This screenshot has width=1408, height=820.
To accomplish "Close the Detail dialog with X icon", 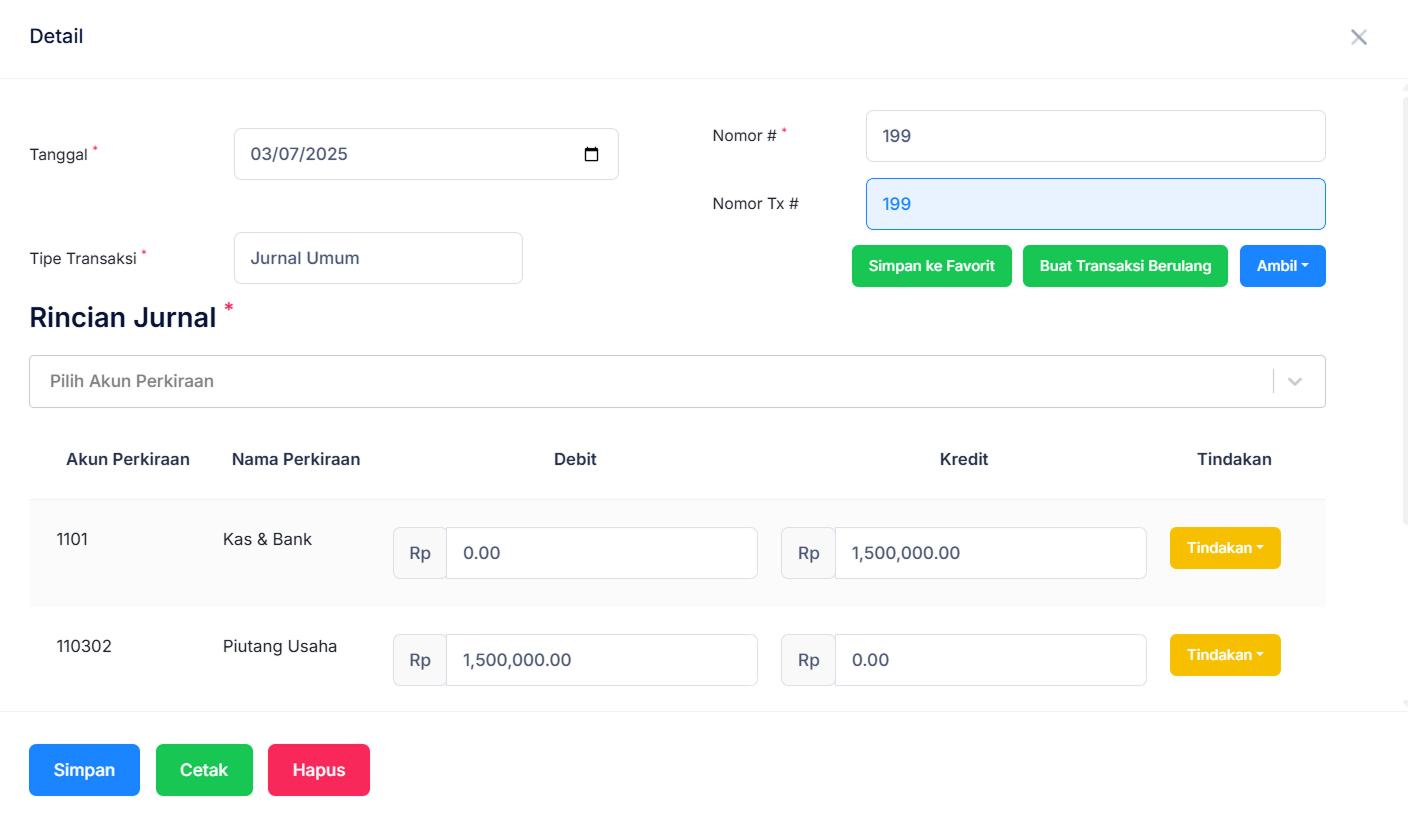I will pyautogui.click(x=1358, y=38).
